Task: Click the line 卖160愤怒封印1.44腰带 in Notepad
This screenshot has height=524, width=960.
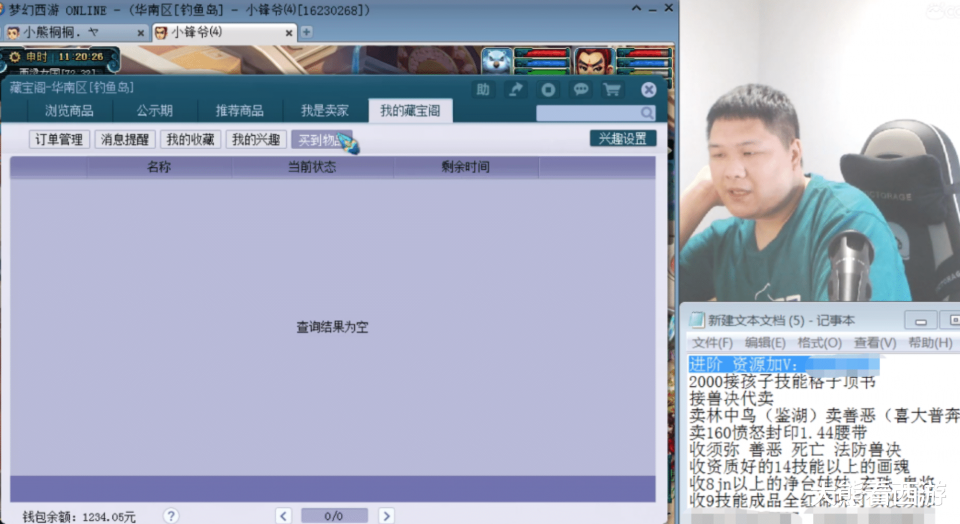Action: [x=778, y=432]
